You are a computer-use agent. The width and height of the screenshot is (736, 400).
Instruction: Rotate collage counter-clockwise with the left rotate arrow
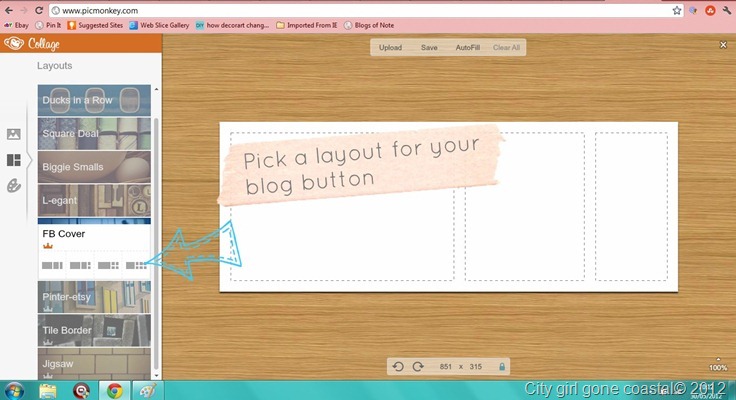point(398,367)
